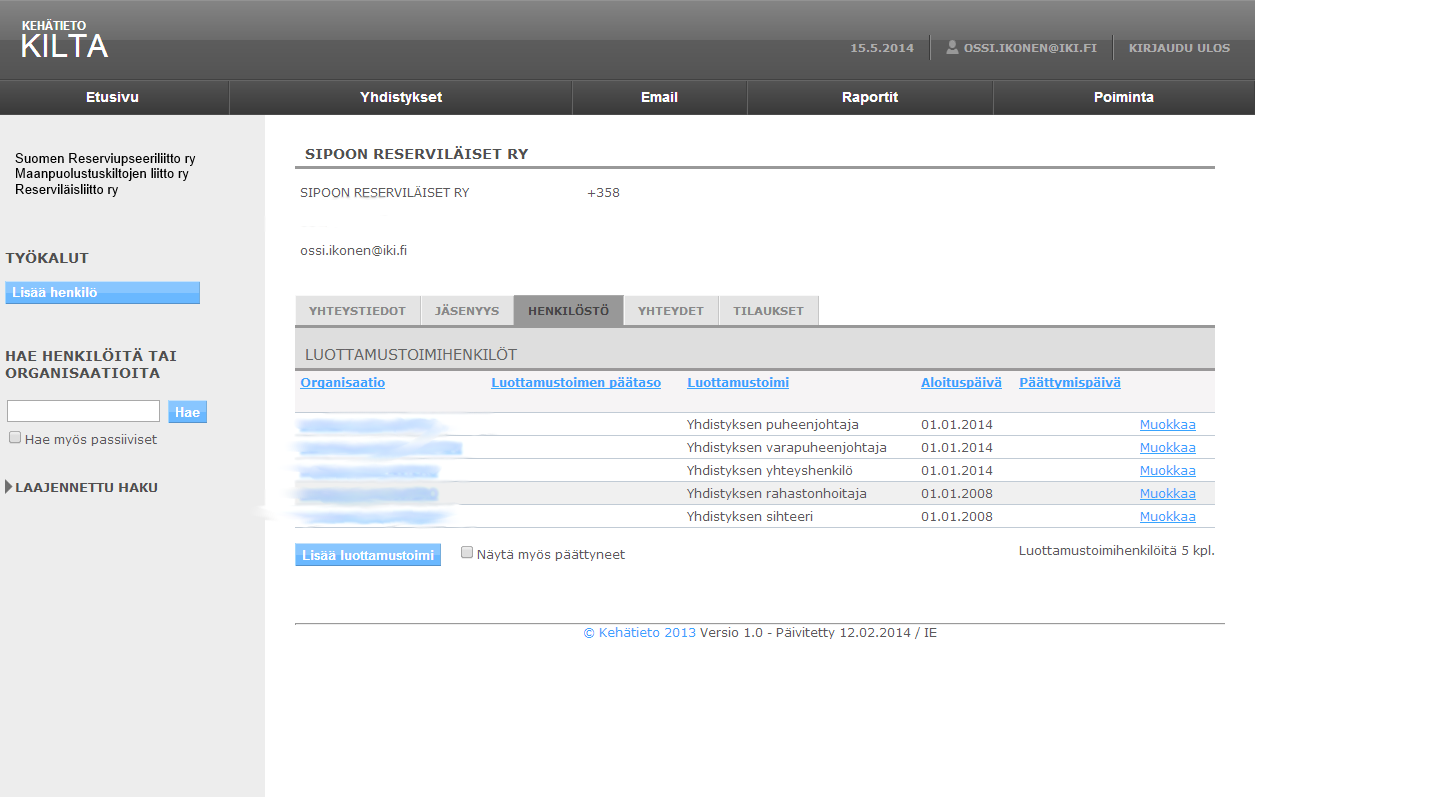The height and width of the screenshot is (797, 1435).
Task: Click the Hae search button
Action: (187, 412)
